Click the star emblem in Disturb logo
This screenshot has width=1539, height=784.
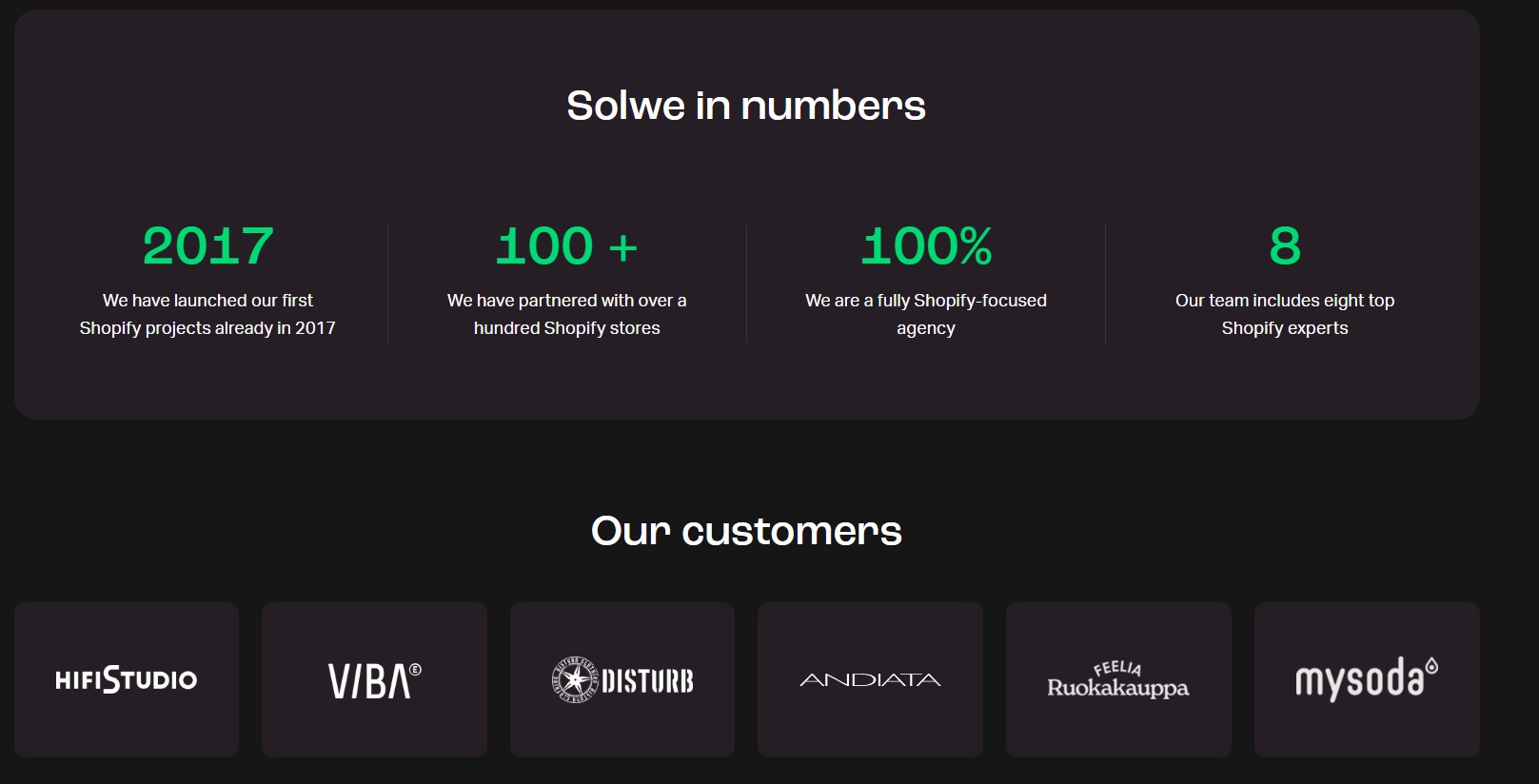pos(576,679)
